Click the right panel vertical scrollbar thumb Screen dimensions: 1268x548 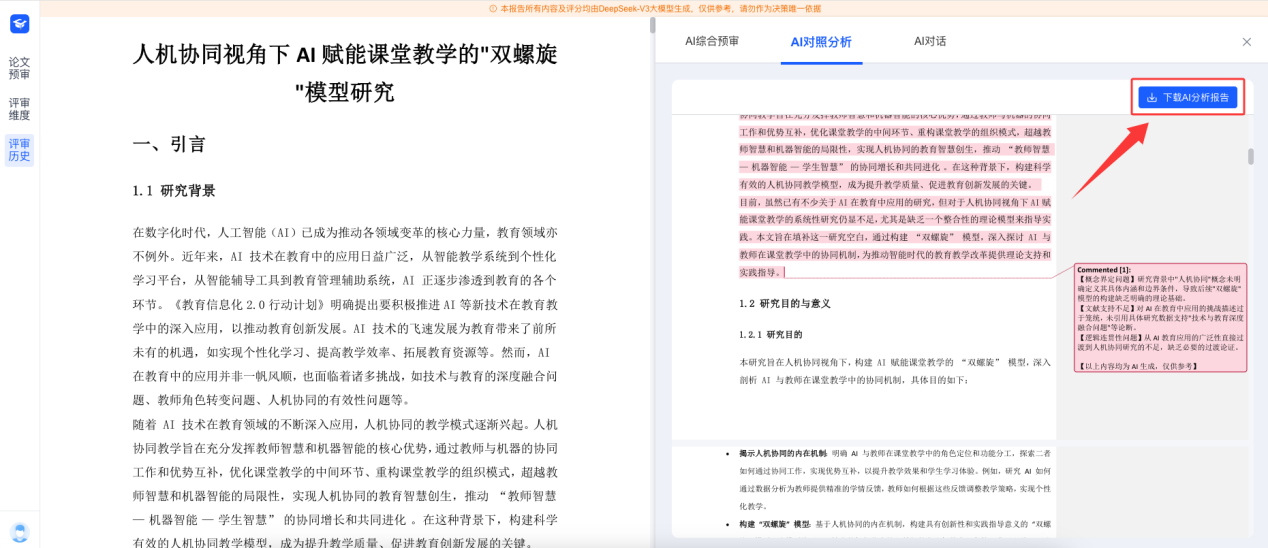tap(1250, 157)
